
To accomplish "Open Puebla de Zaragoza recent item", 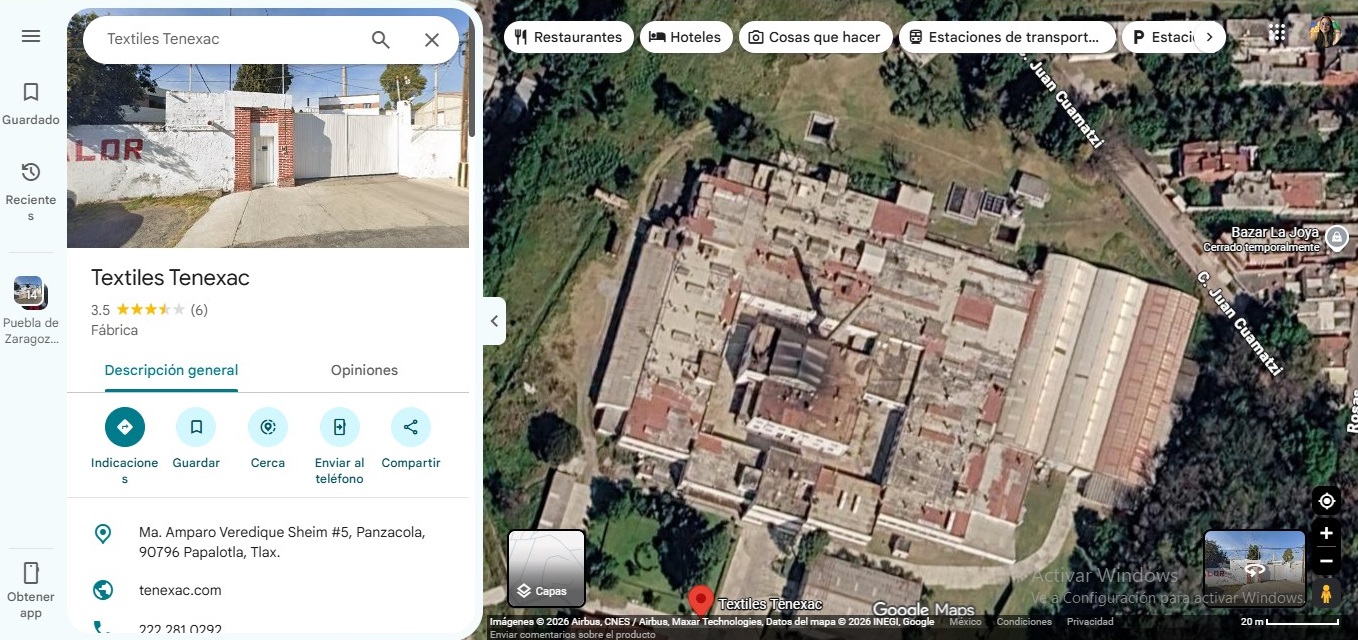I will click(31, 310).
